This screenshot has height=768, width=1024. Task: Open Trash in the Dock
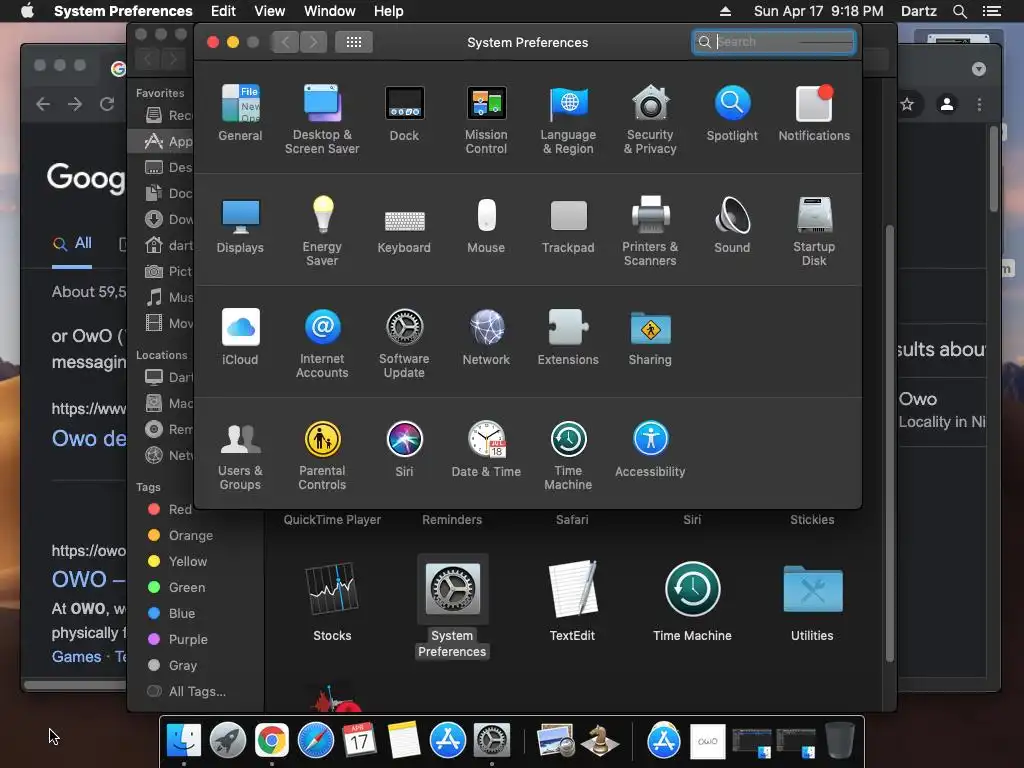(840, 741)
